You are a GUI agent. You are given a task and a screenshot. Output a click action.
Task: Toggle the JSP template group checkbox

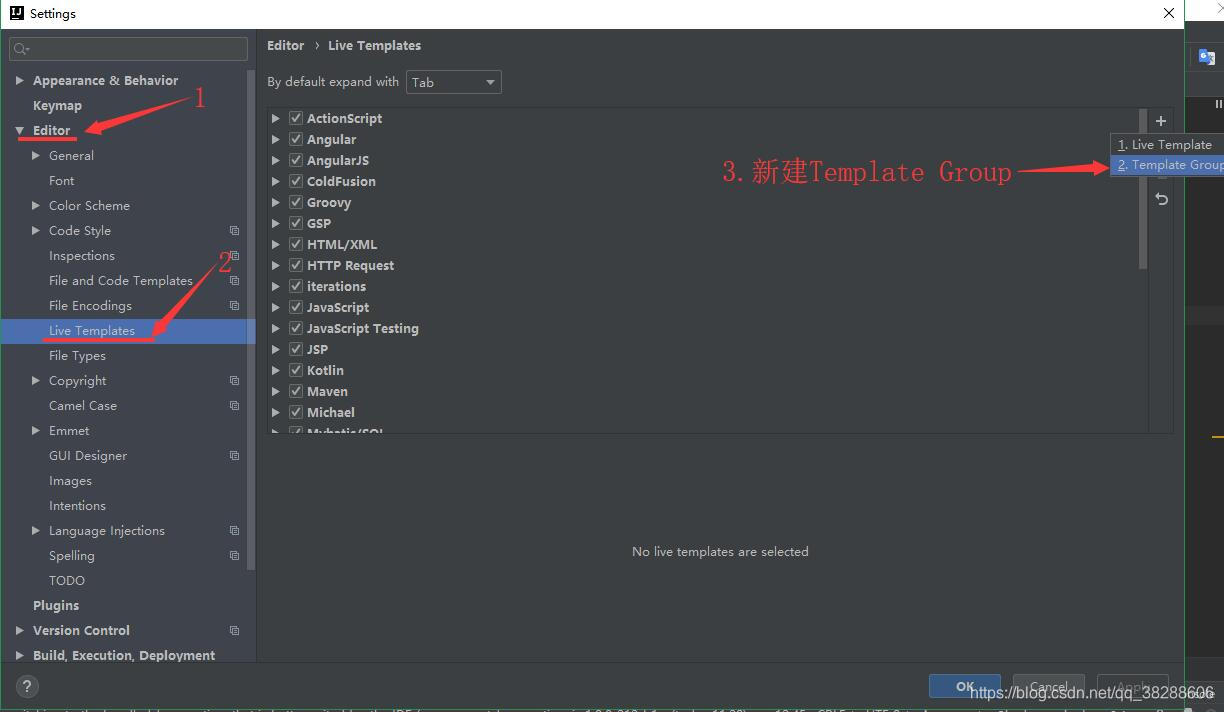296,349
